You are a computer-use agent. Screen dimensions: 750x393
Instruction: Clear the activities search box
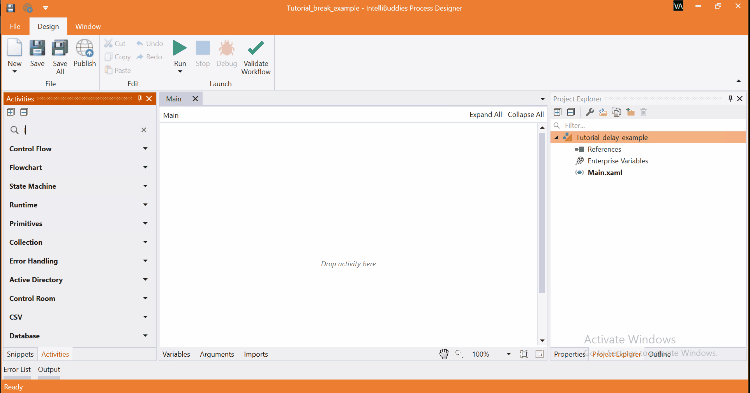pos(144,130)
